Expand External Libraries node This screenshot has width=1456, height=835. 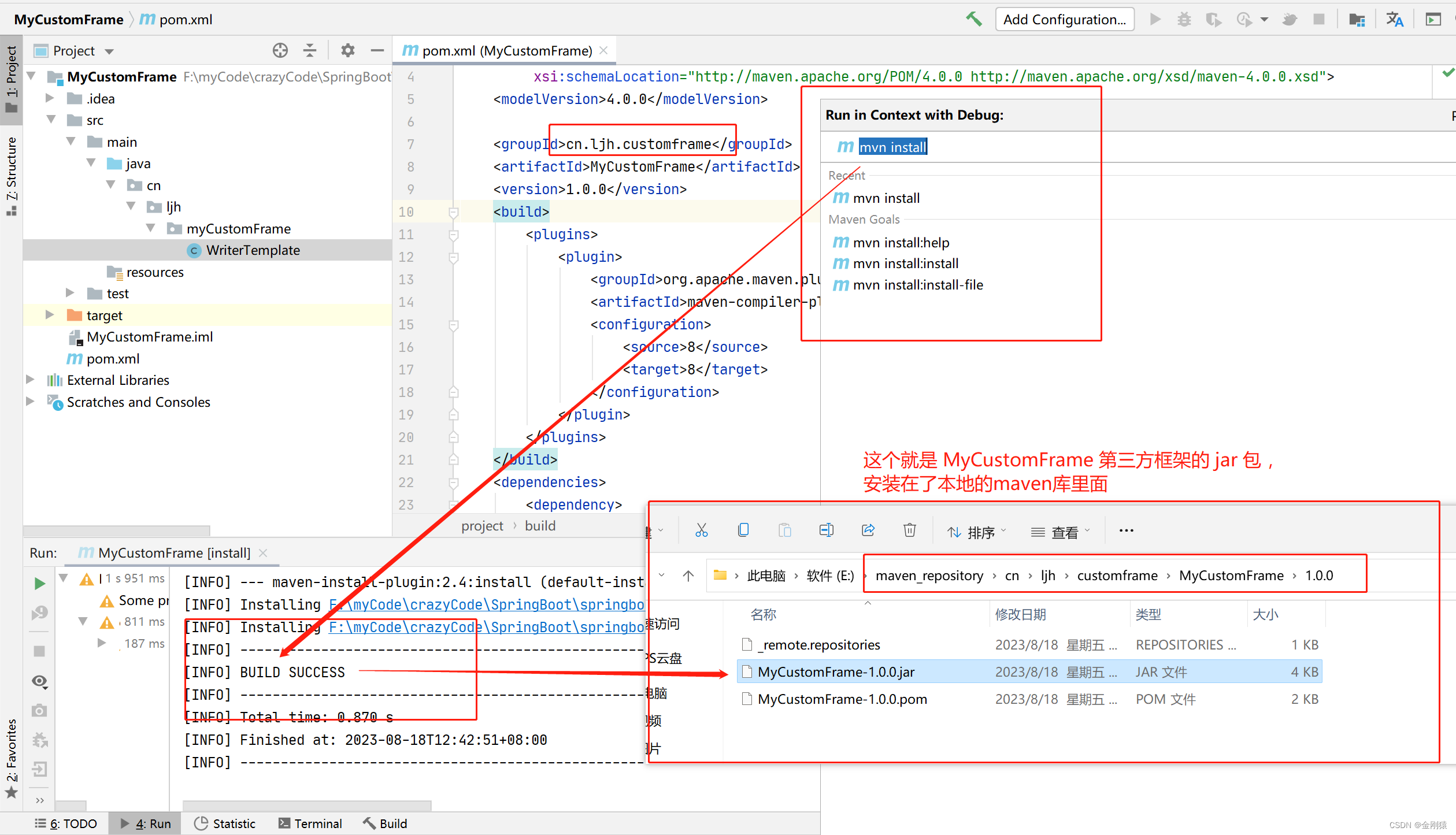(30, 380)
